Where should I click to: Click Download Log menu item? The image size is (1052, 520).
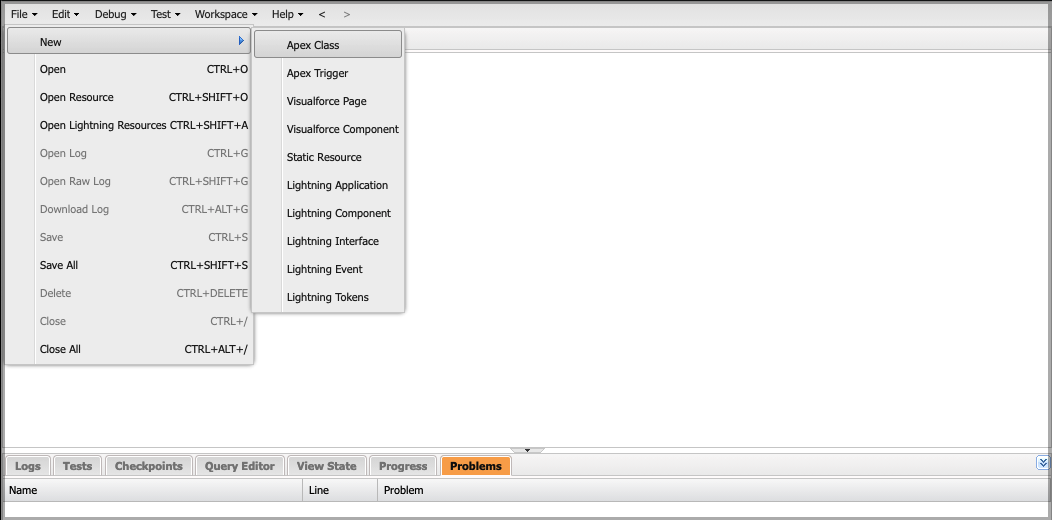tap(130, 209)
